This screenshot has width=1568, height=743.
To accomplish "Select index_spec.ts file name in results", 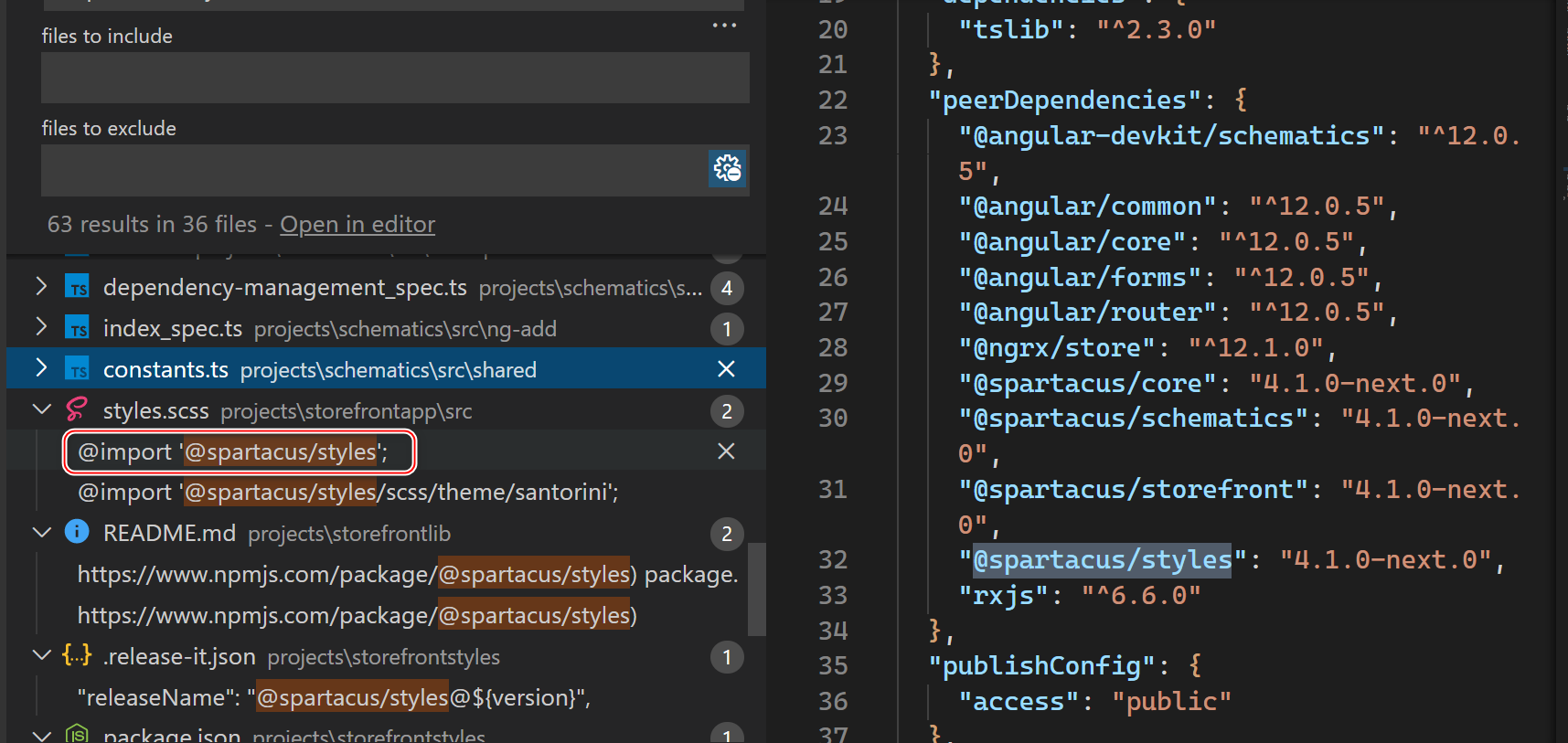I will [173, 329].
